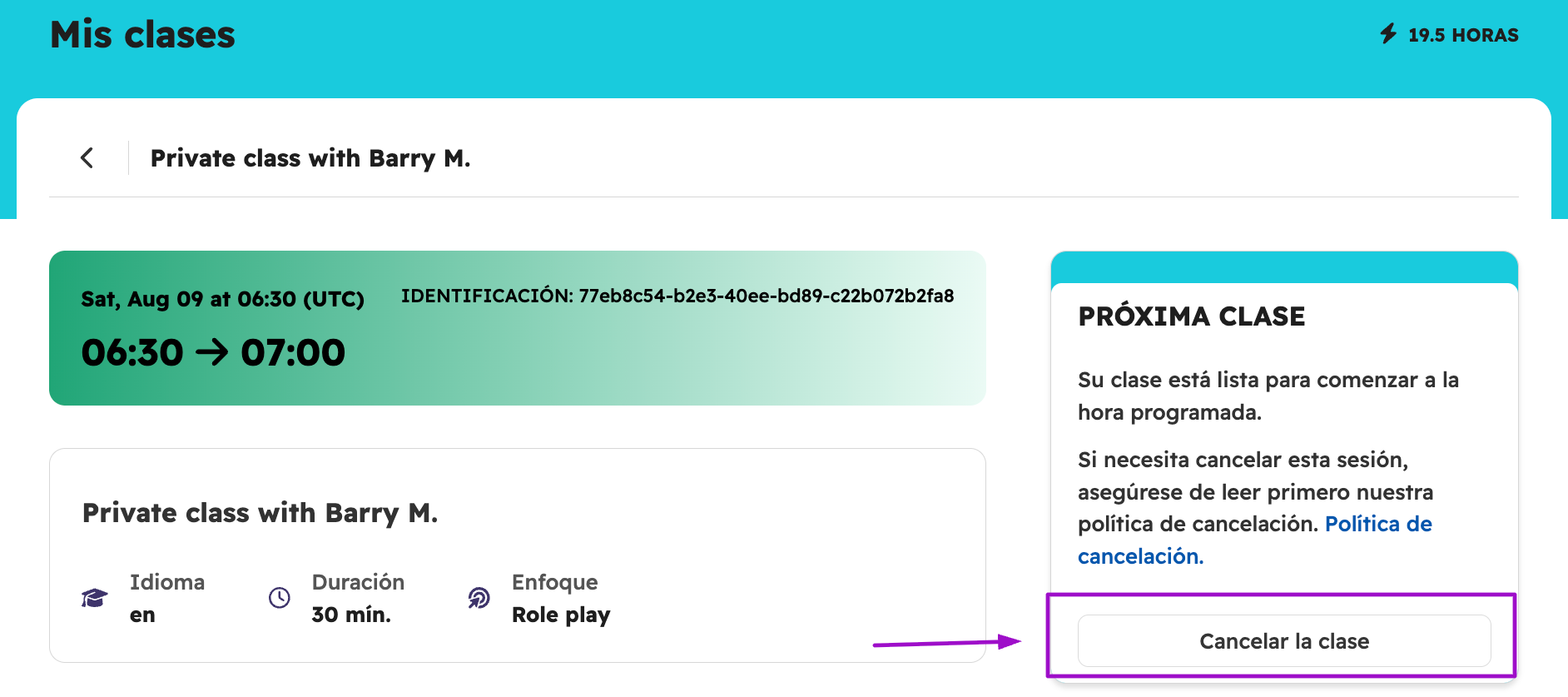Screen dimensions: 1568x697
Task: Click the PRÓXIMA CLASE card heading
Action: coord(1191,316)
